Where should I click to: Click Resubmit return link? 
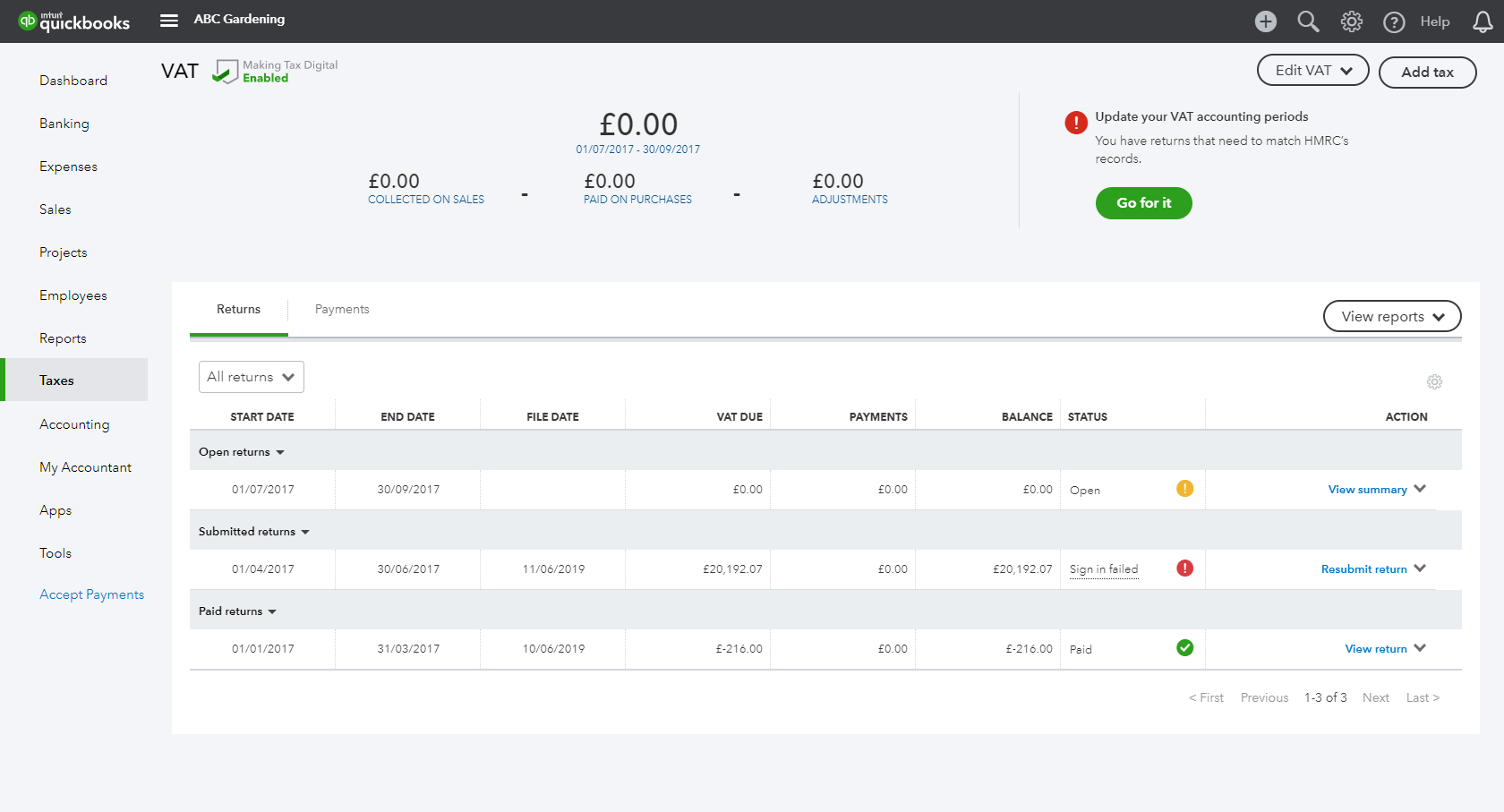pos(1363,569)
